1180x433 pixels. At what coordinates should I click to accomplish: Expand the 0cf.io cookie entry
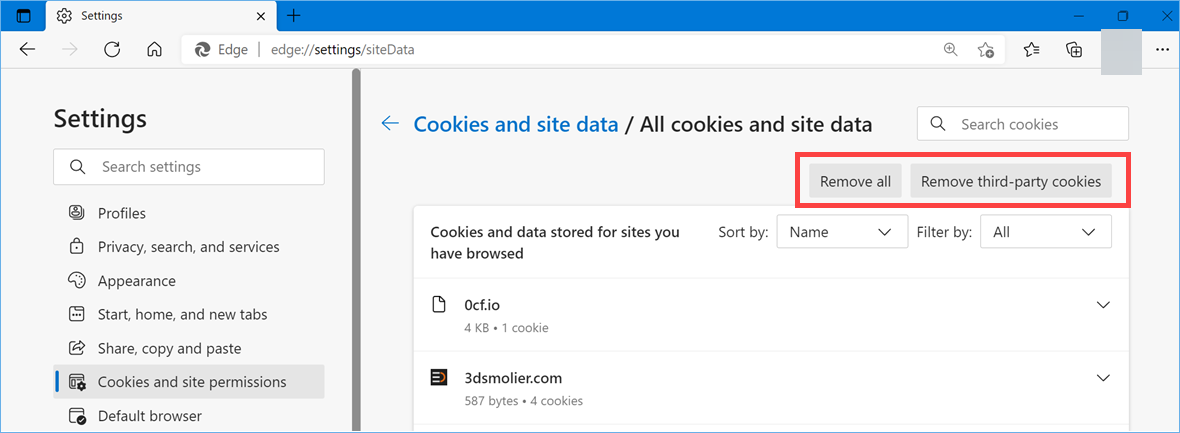pyautogui.click(x=1103, y=305)
